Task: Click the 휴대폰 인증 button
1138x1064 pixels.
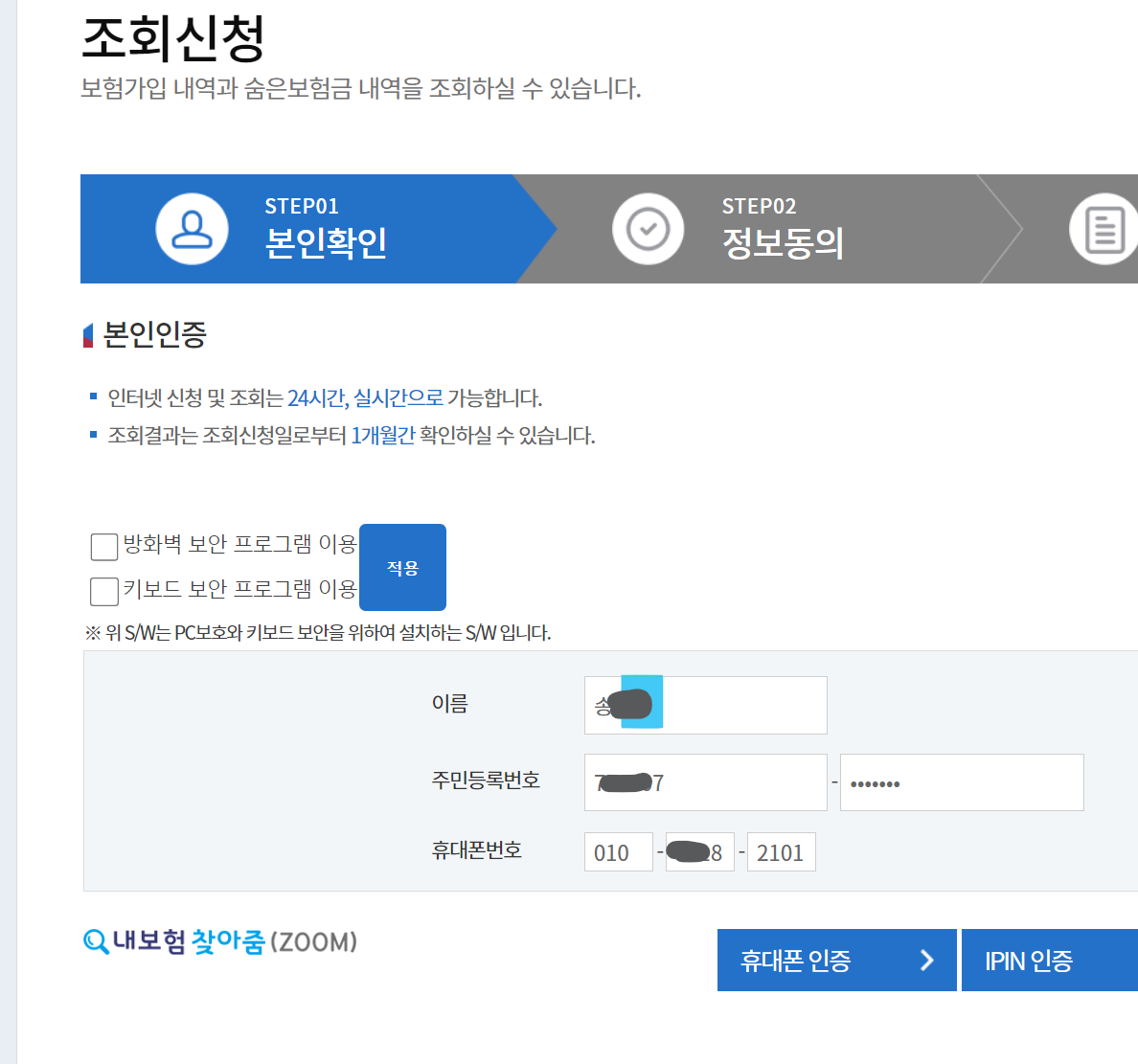Action: tap(837, 960)
